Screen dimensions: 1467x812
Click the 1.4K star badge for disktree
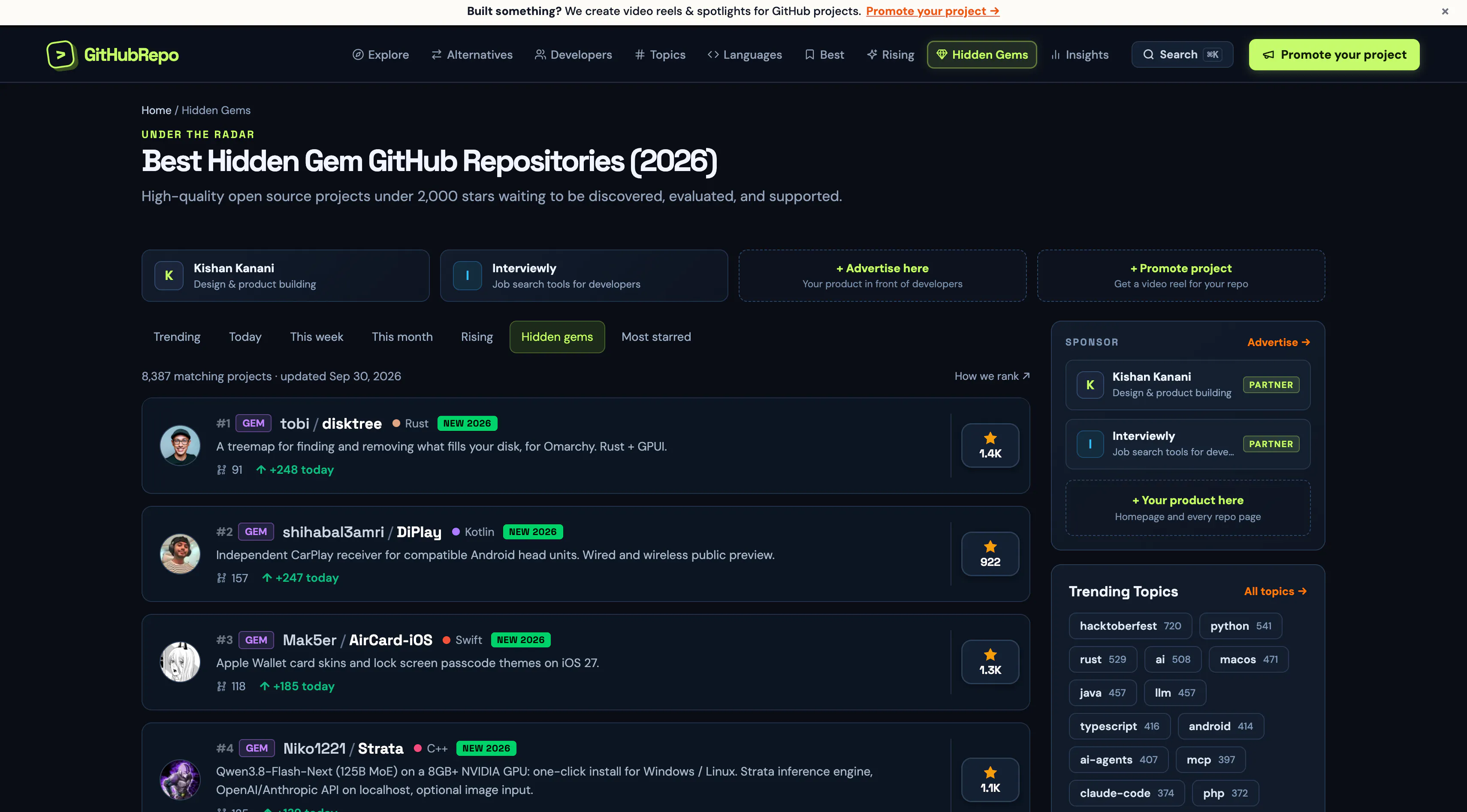click(x=990, y=445)
